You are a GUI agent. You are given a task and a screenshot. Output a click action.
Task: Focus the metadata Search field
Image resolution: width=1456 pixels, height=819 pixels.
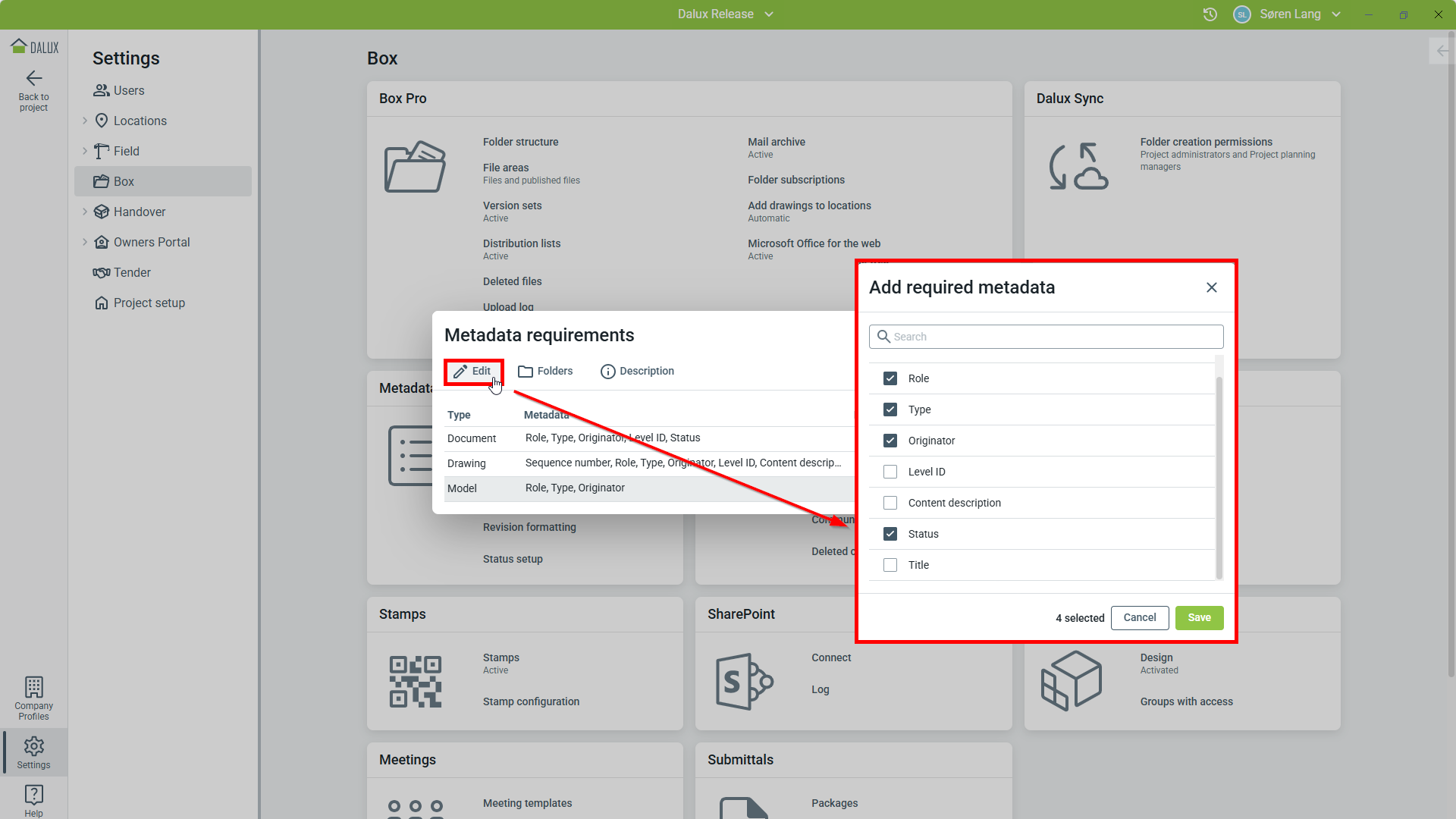1054,337
